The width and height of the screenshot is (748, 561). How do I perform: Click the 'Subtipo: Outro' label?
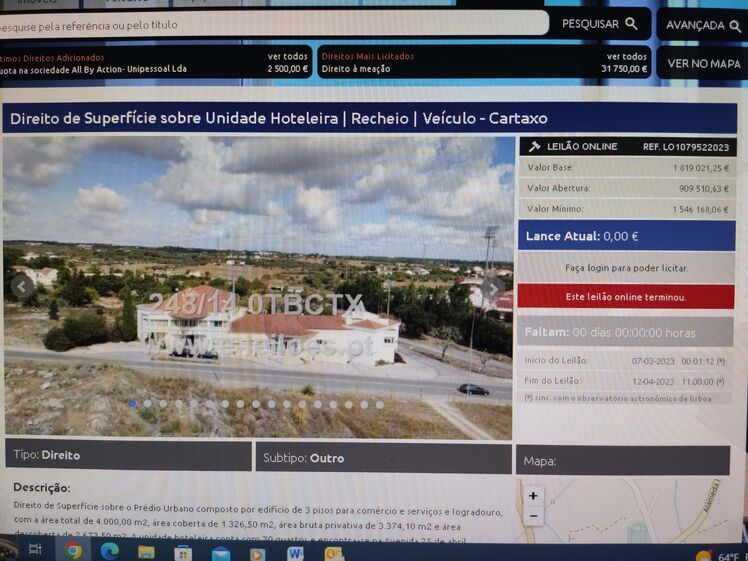tap(303, 458)
